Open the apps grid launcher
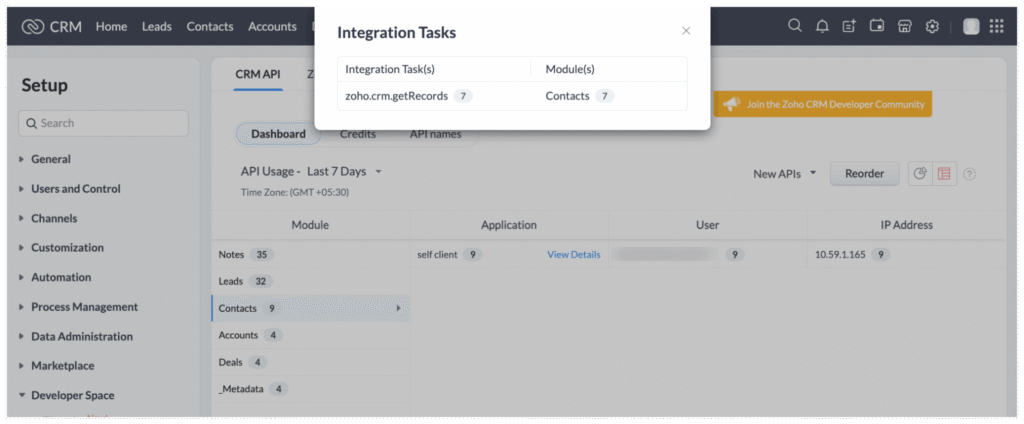Screen dimensions: 1024x424 click(996, 27)
